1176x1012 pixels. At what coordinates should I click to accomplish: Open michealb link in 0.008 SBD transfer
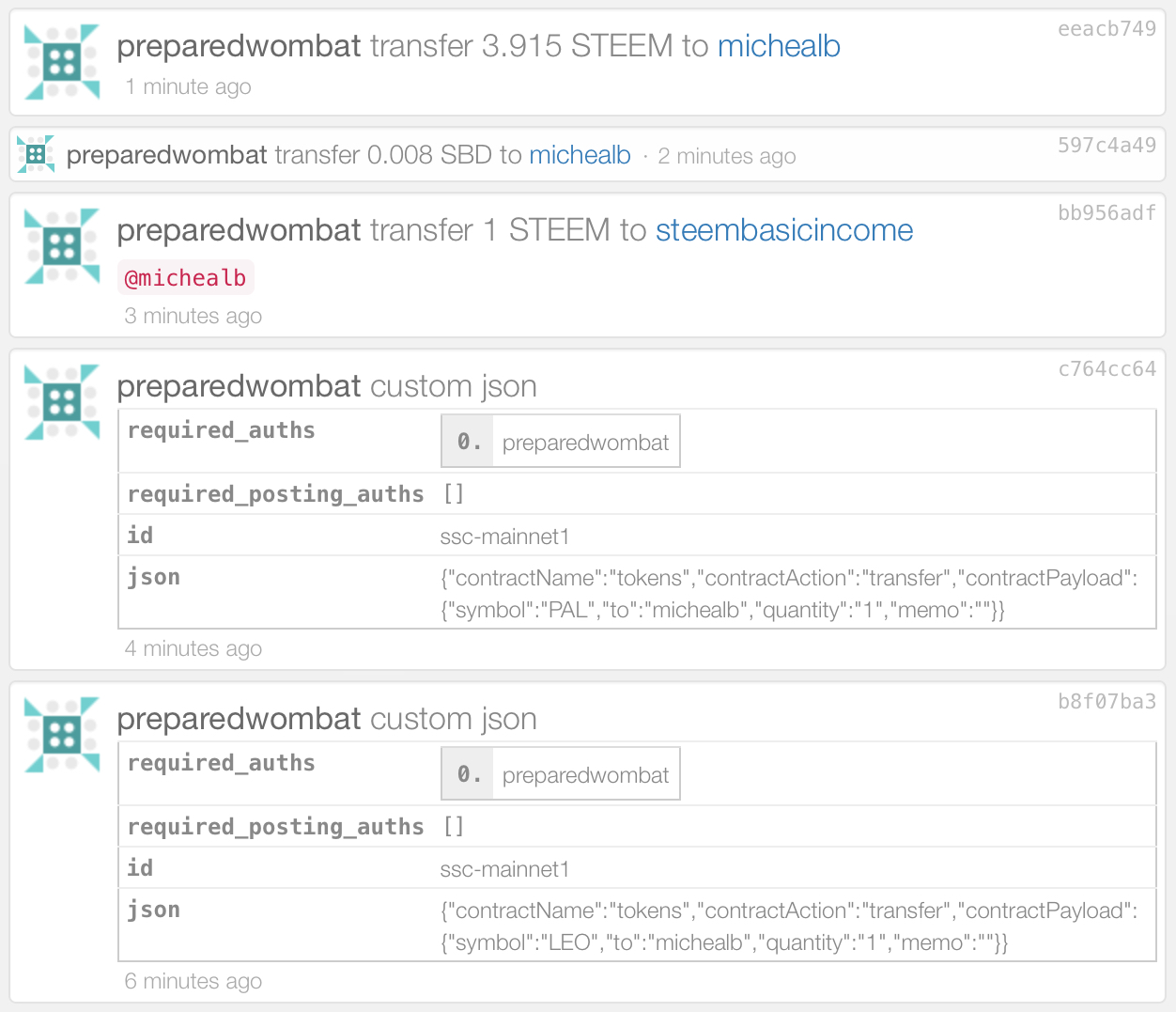pos(580,155)
